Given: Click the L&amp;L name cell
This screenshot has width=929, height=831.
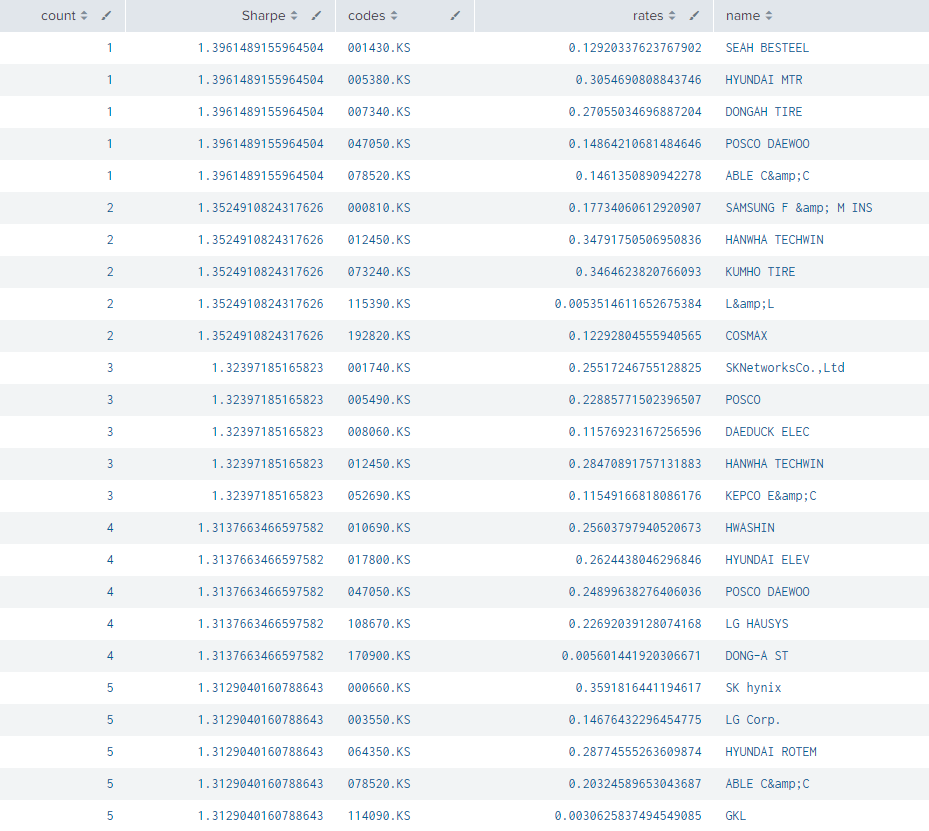Looking at the screenshot, I should (x=749, y=304).
